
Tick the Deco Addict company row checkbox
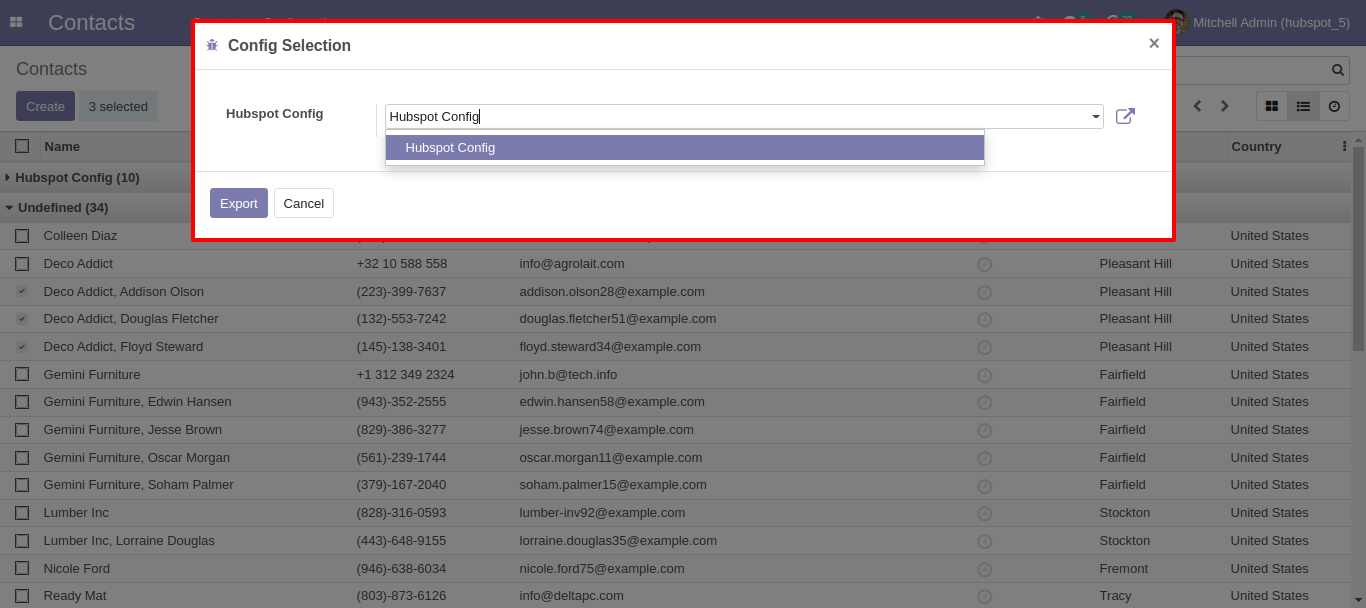click(x=22, y=264)
